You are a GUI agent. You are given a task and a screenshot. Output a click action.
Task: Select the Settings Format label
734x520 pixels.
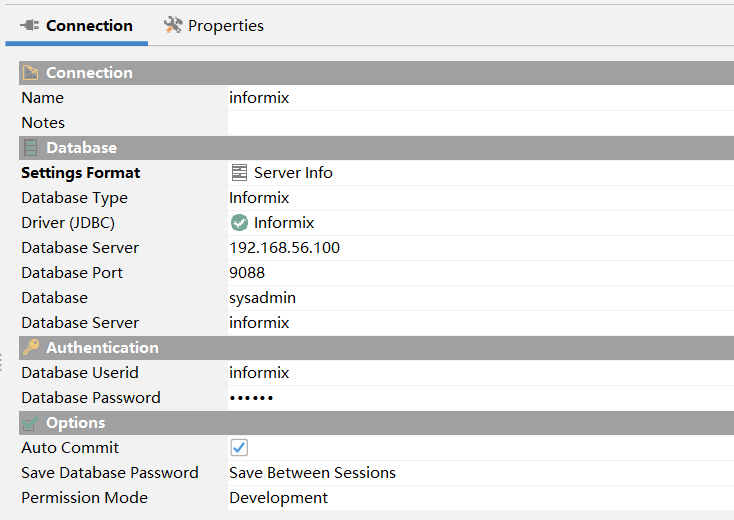point(81,173)
